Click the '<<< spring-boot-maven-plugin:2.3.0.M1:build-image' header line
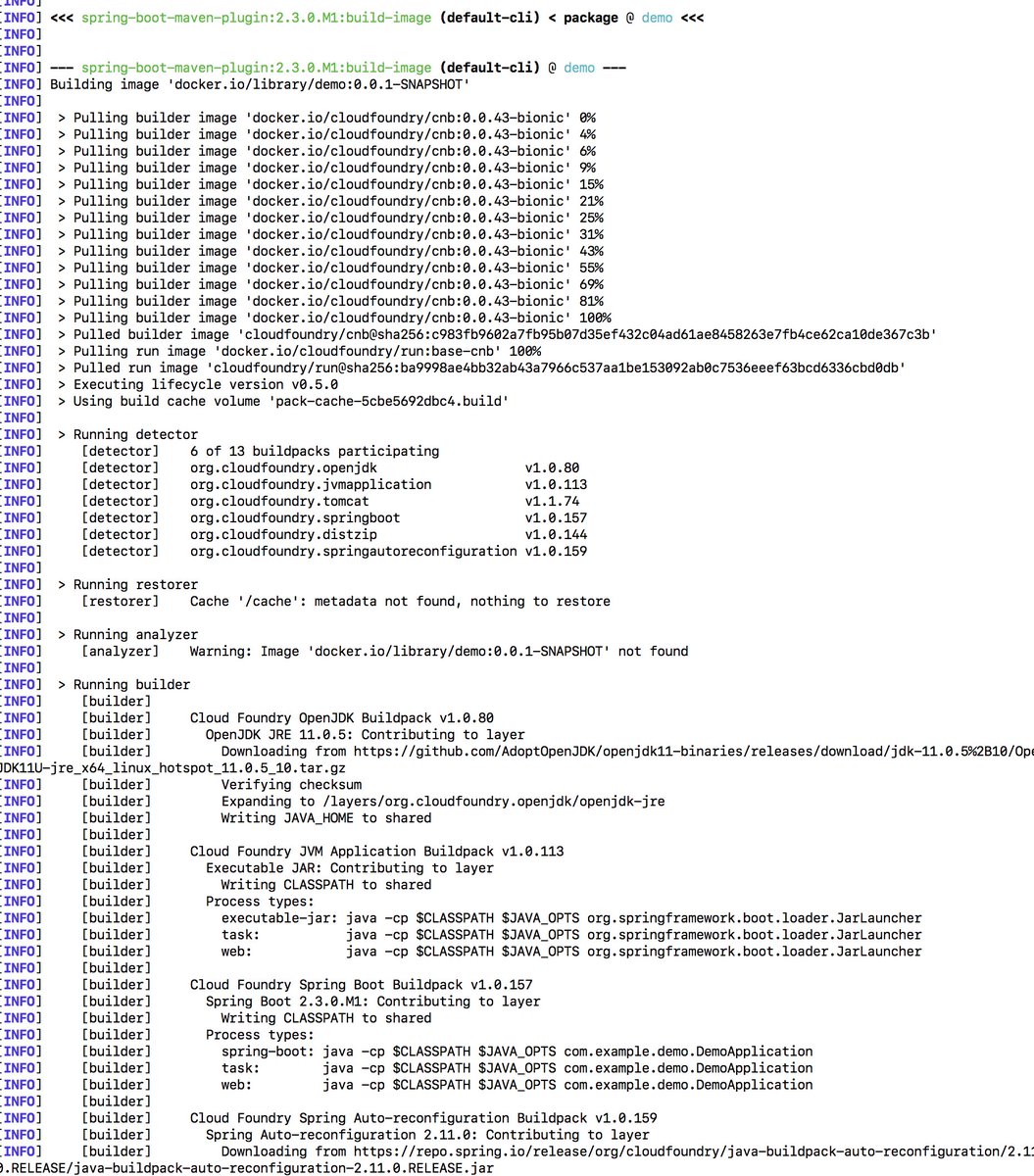The width and height of the screenshot is (1034, 1176). coord(376,18)
